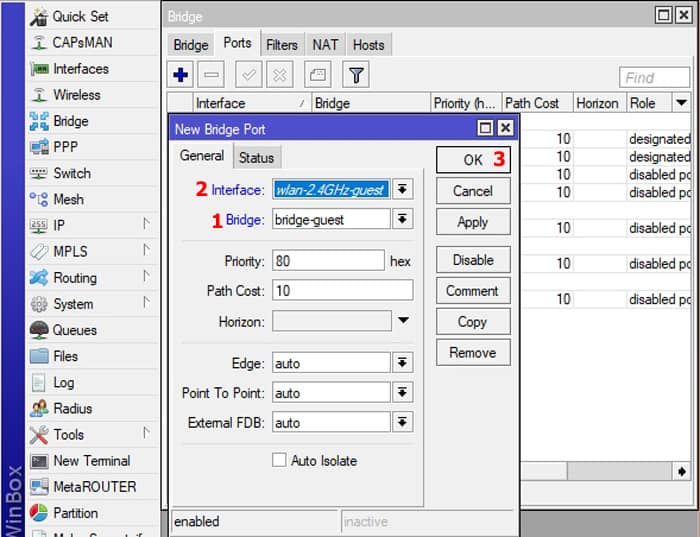Click the Apply button

point(473,222)
